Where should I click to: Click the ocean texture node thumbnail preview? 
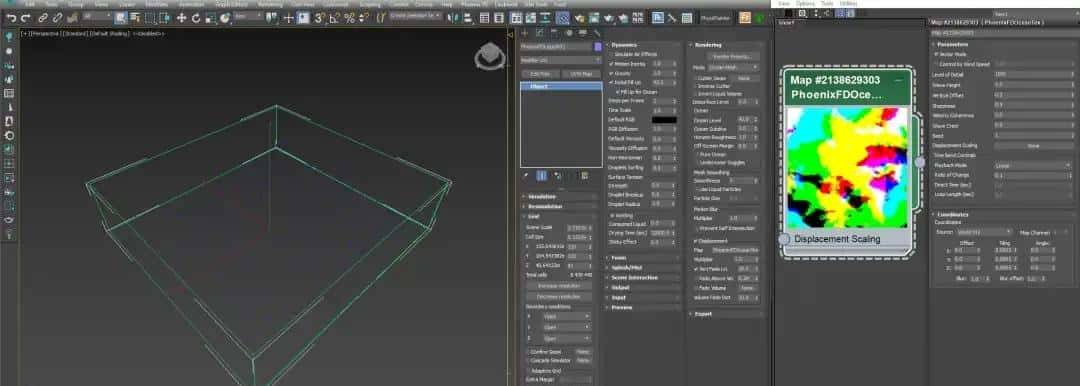coord(847,167)
